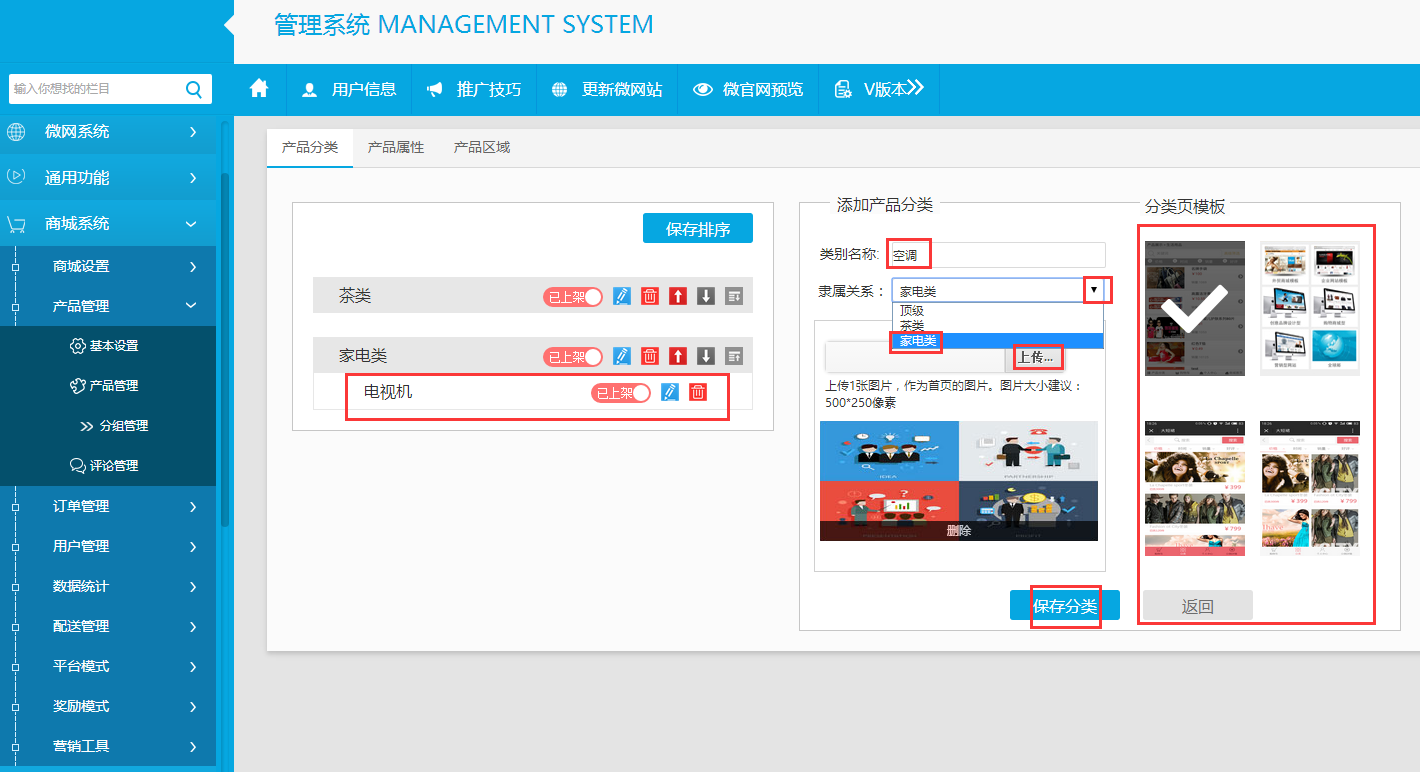The image size is (1420, 772).
Task: Switch to the 产品属性 tab
Action: 396,147
